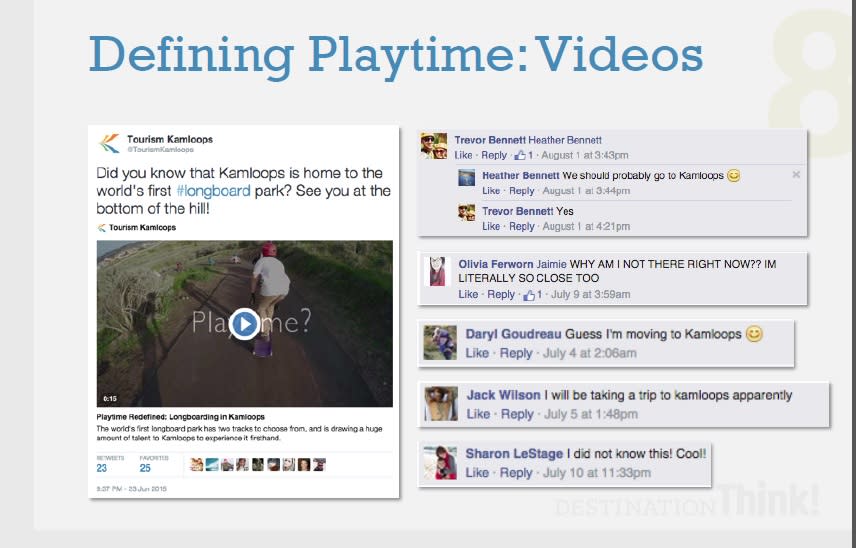Click timestamp August 1 at 3:43pm
856x548 pixels.
pyautogui.click(x=585, y=155)
